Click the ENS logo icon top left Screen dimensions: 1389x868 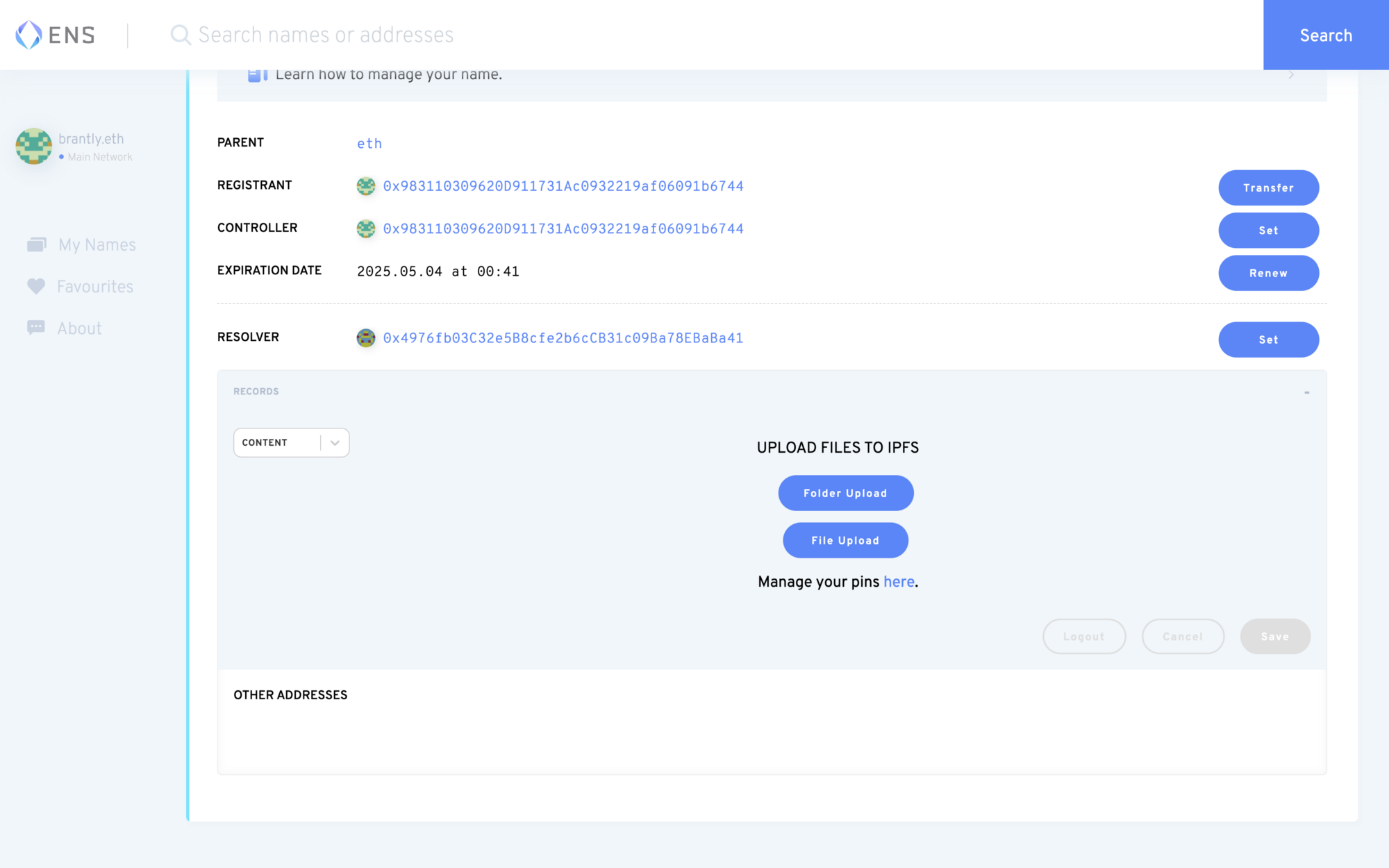click(x=29, y=33)
